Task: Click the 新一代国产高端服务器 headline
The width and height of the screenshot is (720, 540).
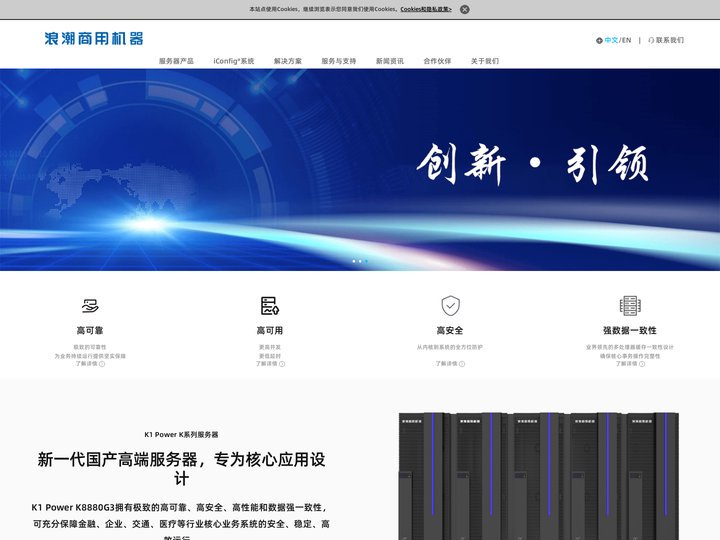Action: (x=181, y=469)
